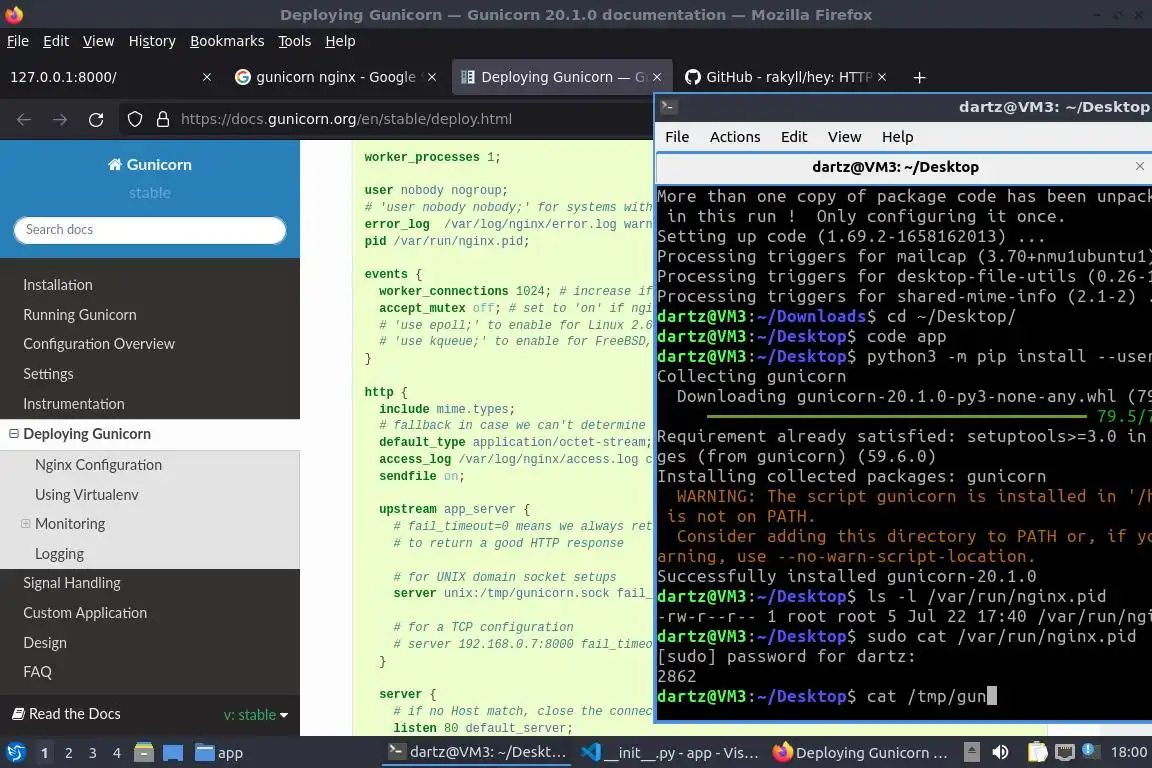Open the app folder in taskbar
The width and height of the screenshot is (1152, 768).
pos(219,753)
